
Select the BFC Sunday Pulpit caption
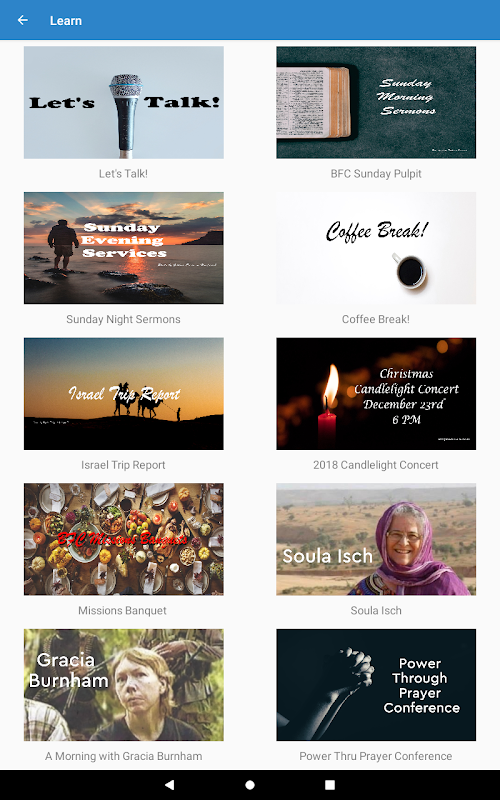376,173
